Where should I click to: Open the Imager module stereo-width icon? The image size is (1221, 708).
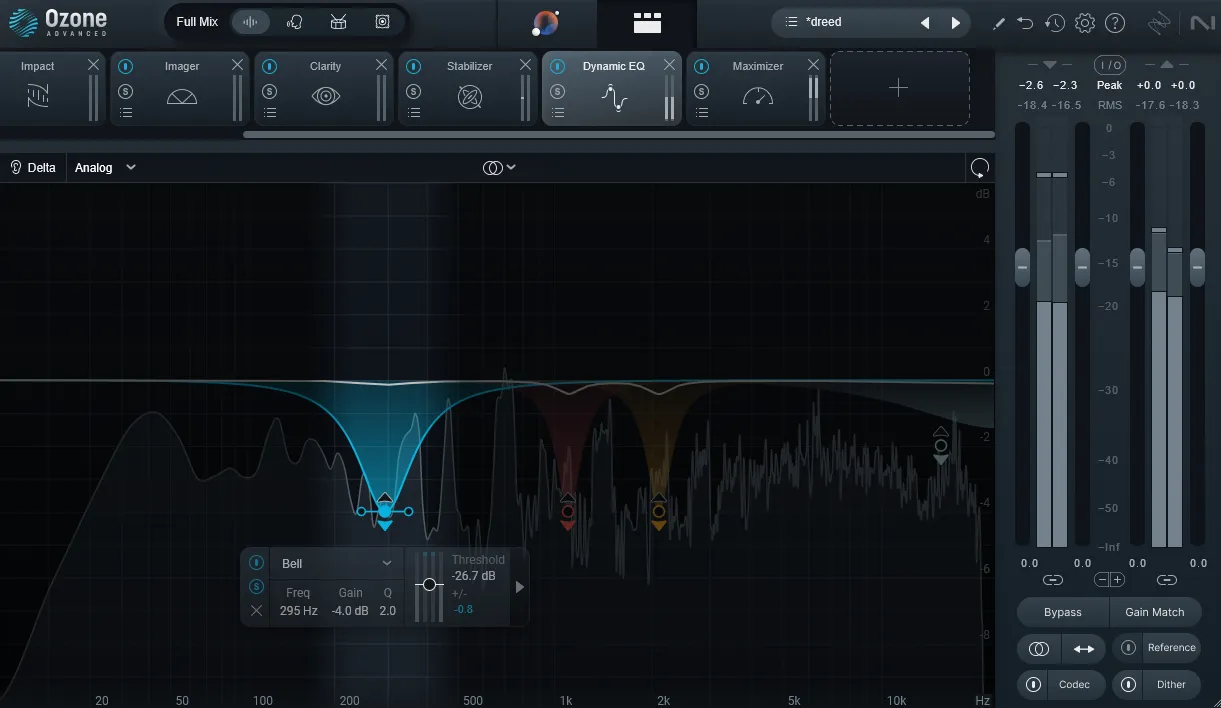coord(182,97)
